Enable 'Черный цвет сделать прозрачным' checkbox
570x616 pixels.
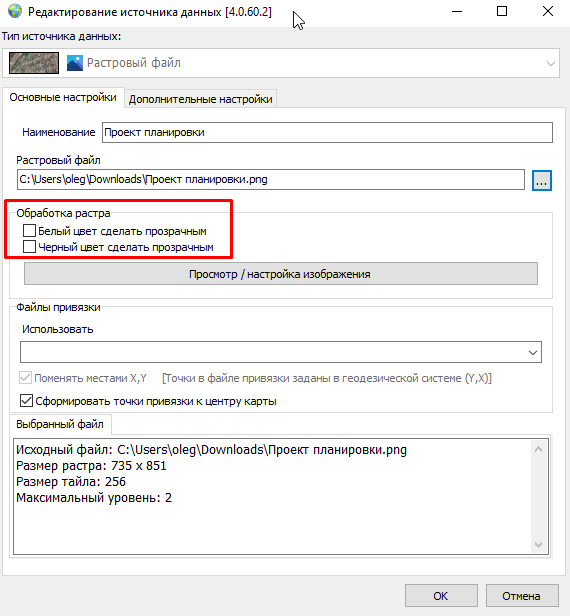pyautogui.click(x=29, y=247)
